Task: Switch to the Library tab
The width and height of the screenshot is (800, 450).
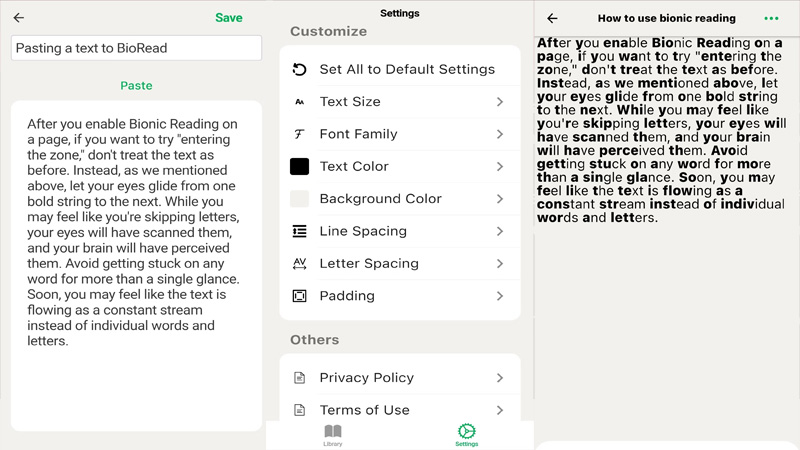Action: click(x=333, y=434)
